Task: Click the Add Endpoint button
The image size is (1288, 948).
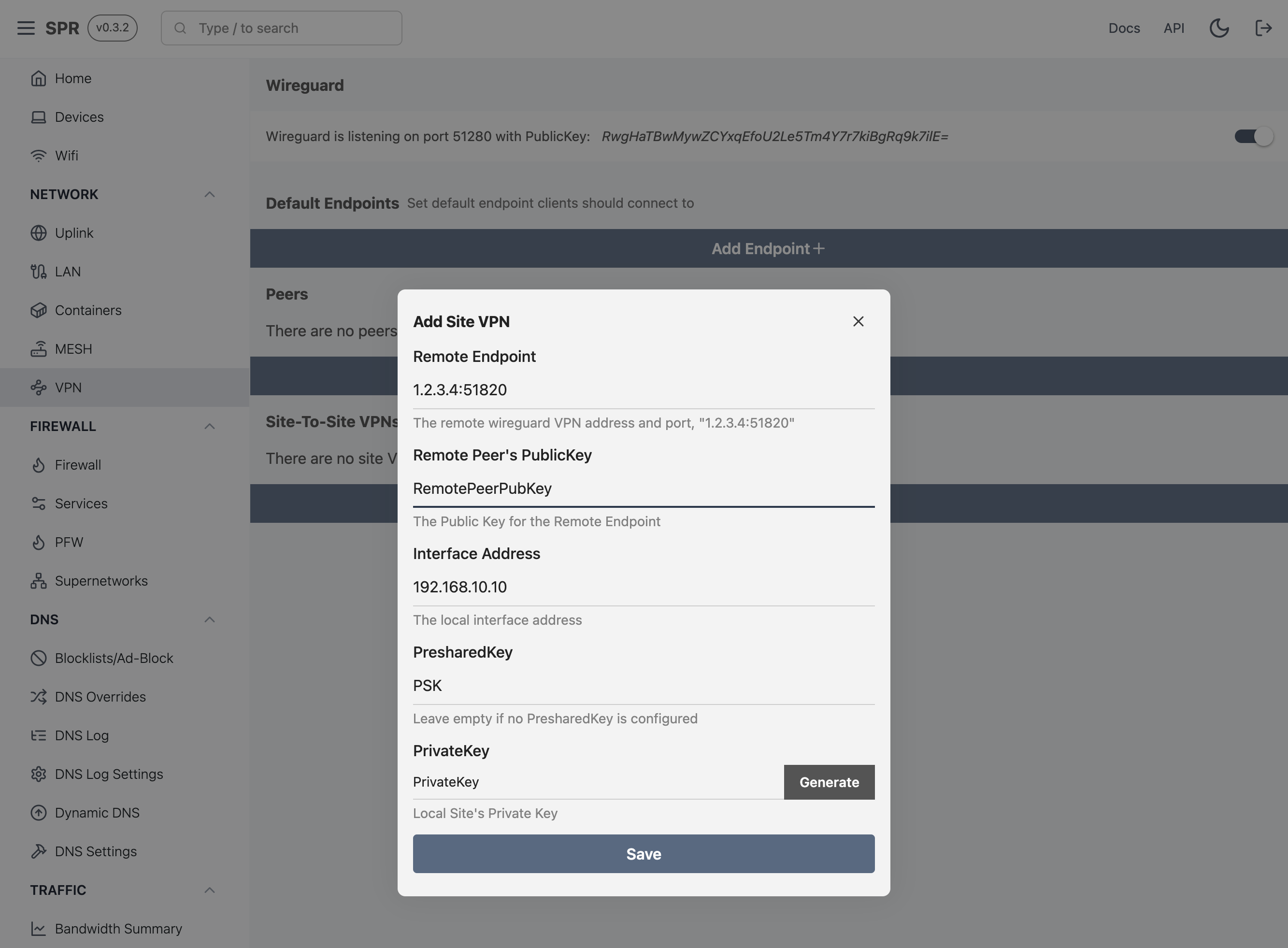Action: click(x=769, y=248)
